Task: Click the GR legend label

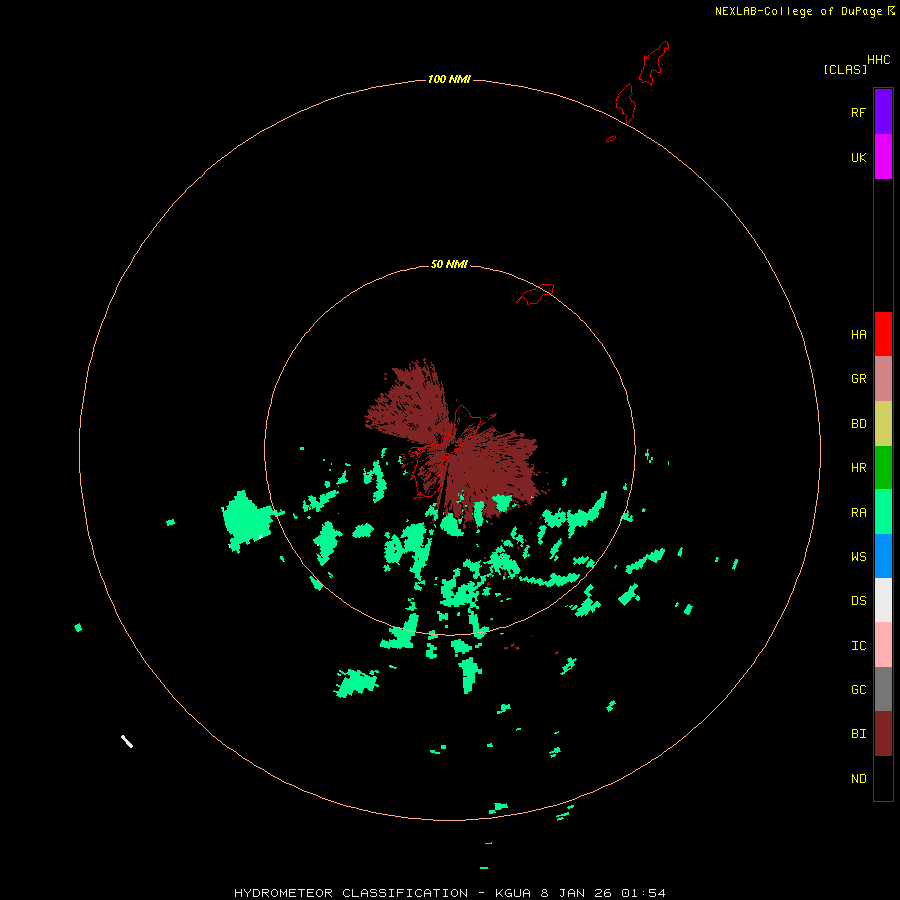Action: click(858, 379)
